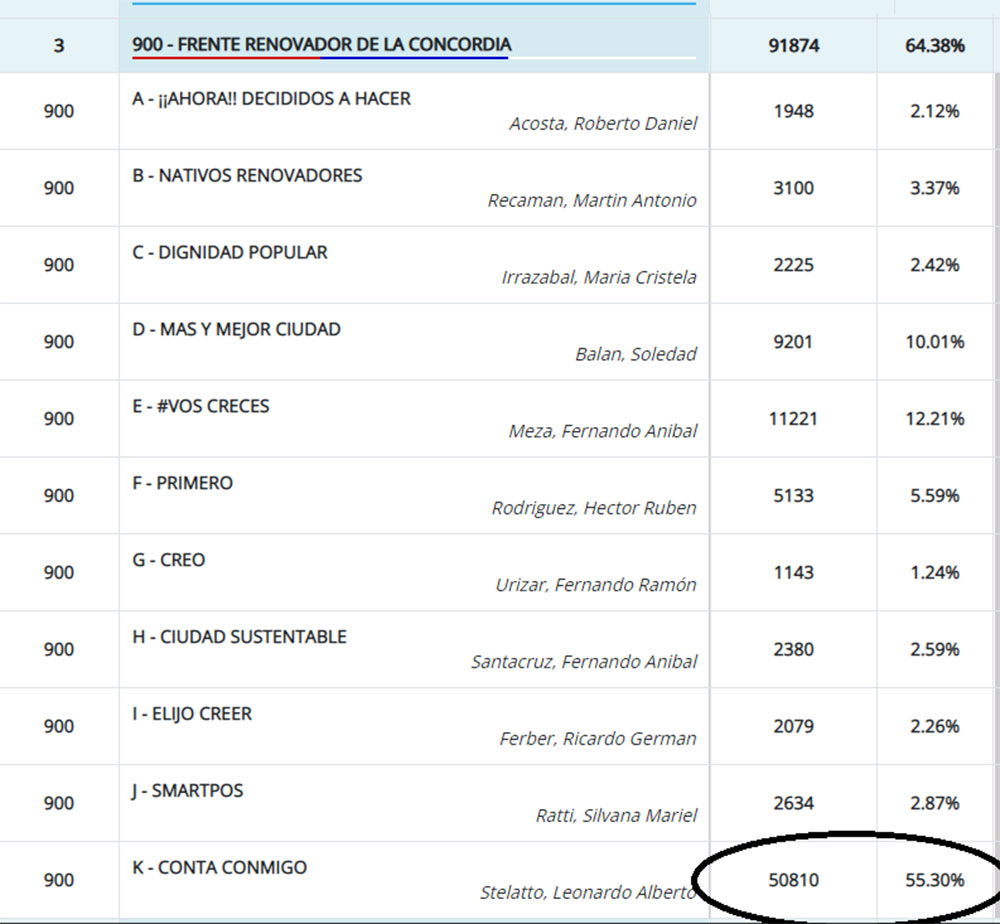Select the 64.38% header percentage cell
The image size is (1000, 924).
(936, 46)
